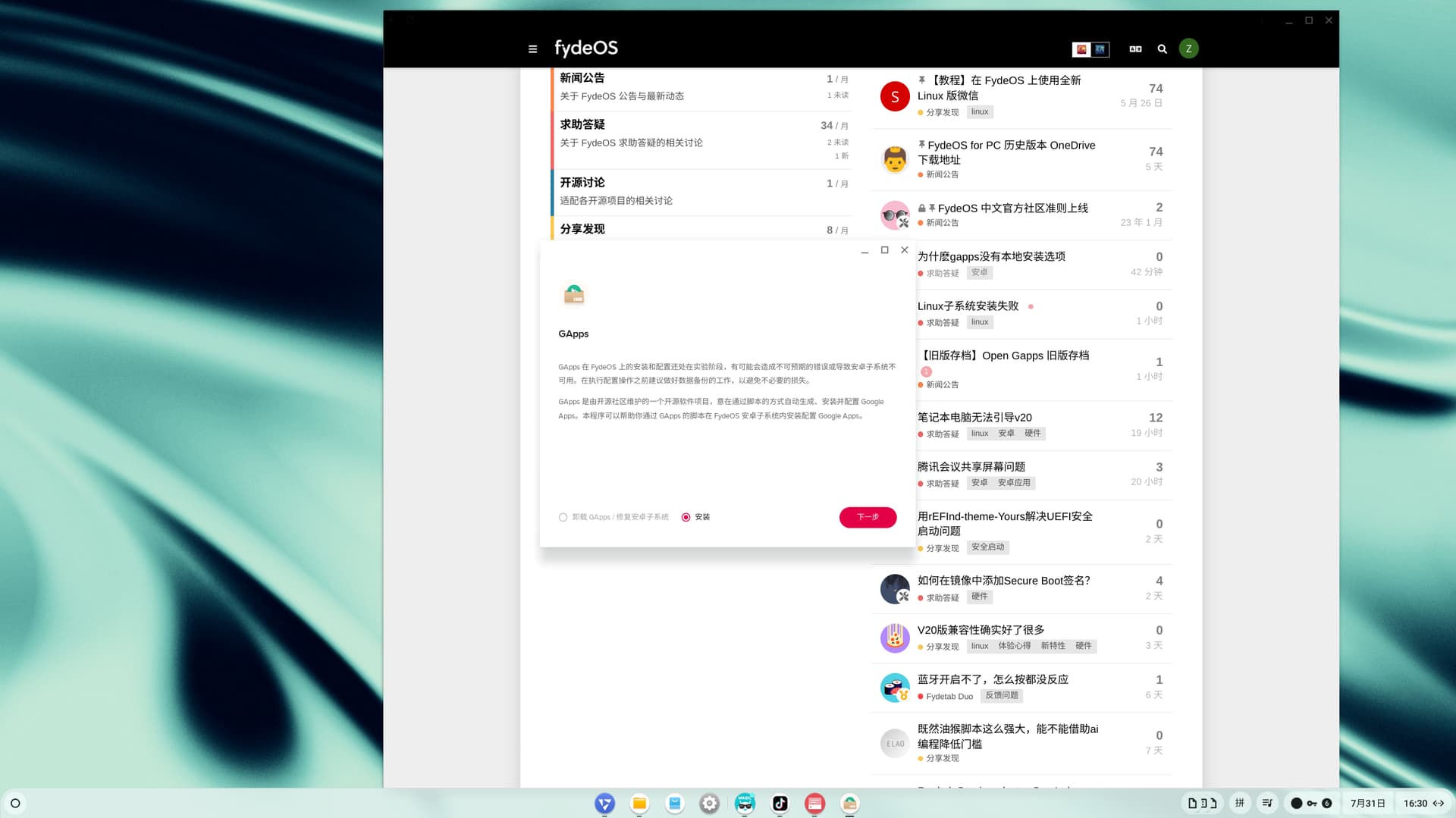The width and height of the screenshot is (1456, 818).
Task: Click 反馈问题 tag on 蓝牙 topic
Action: point(1001,695)
